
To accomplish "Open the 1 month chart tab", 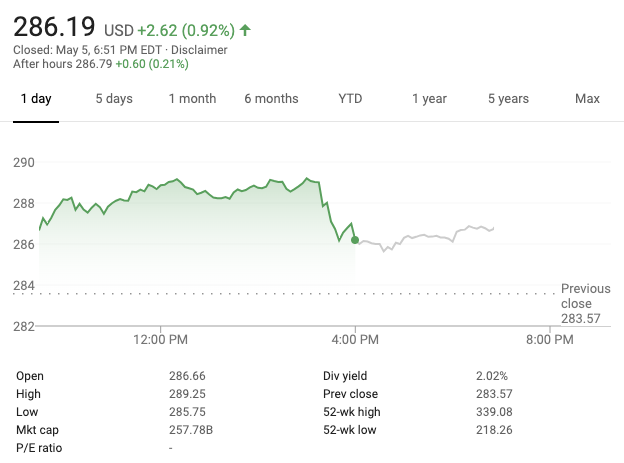I will pos(192,99).
